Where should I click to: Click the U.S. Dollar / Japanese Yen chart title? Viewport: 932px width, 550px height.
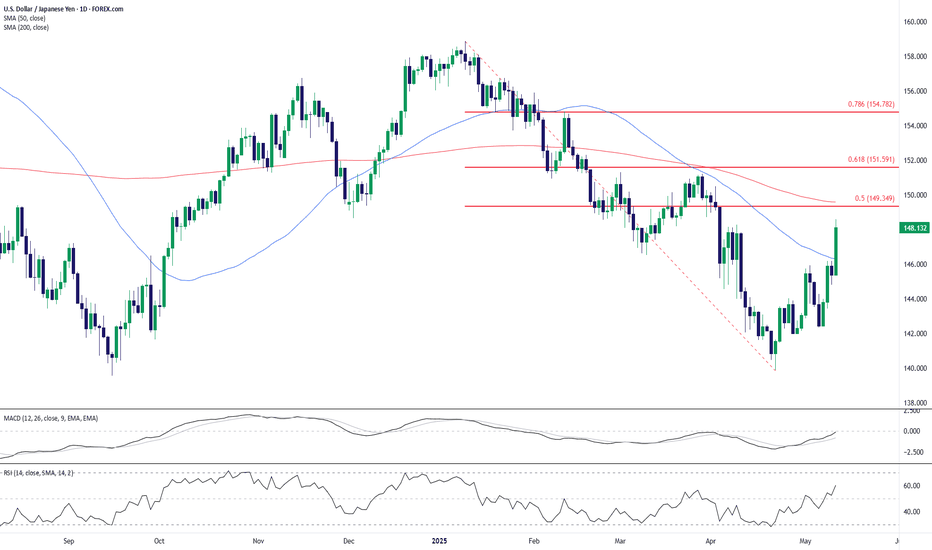tap(64, 9)
